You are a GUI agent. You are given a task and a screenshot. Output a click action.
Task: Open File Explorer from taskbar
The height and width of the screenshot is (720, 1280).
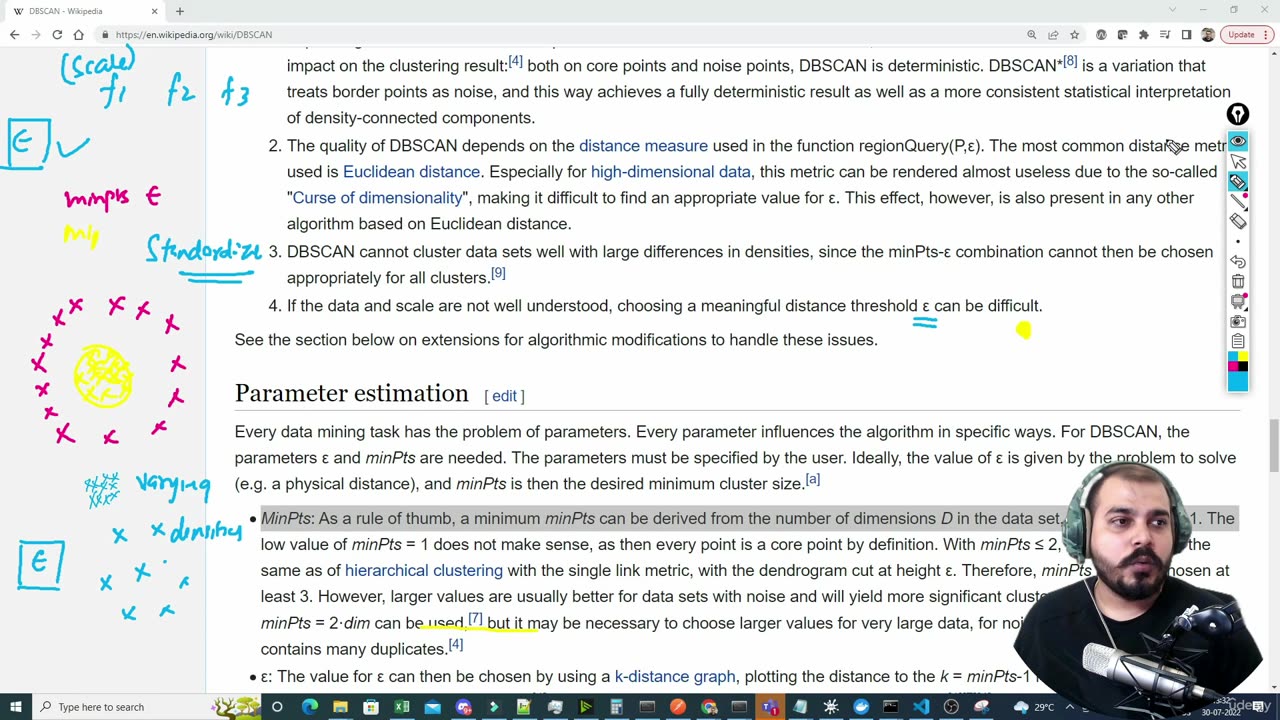[x=340, y=707]
